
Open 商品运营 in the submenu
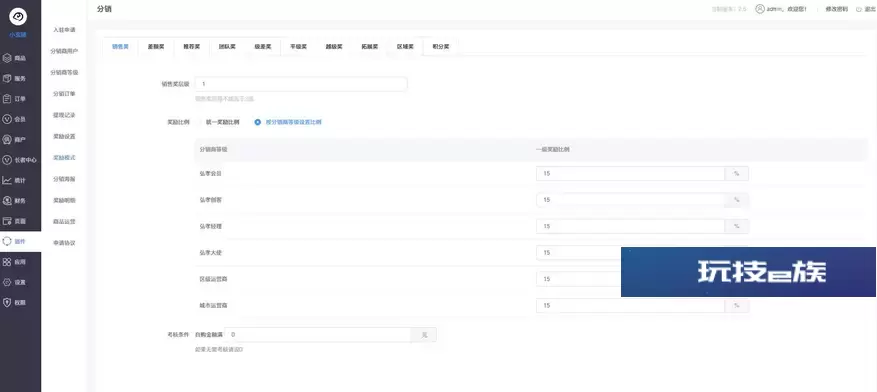click(x=64, y=221)
